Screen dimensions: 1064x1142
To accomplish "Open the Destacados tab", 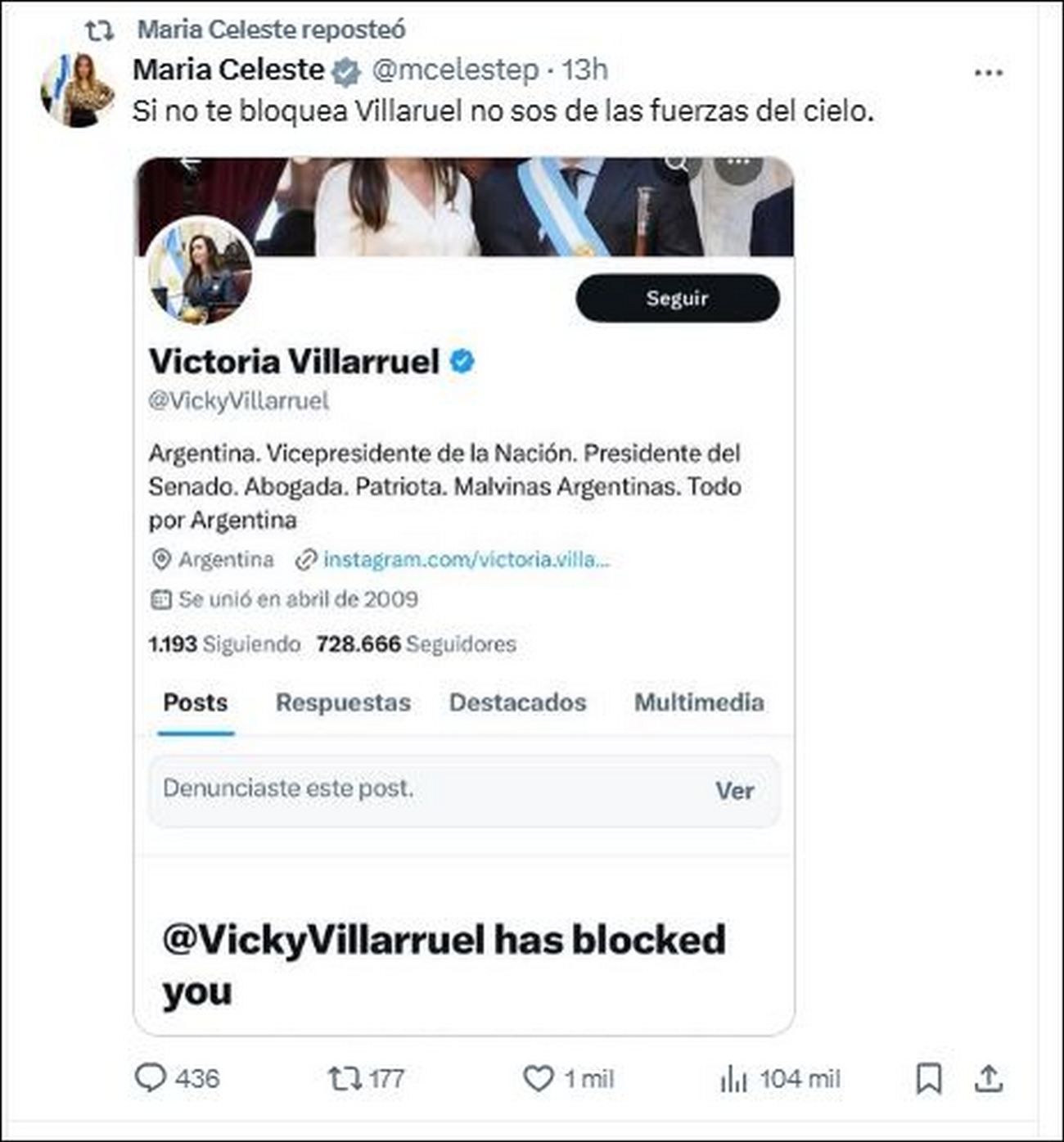I will click(x=517, y=702).
